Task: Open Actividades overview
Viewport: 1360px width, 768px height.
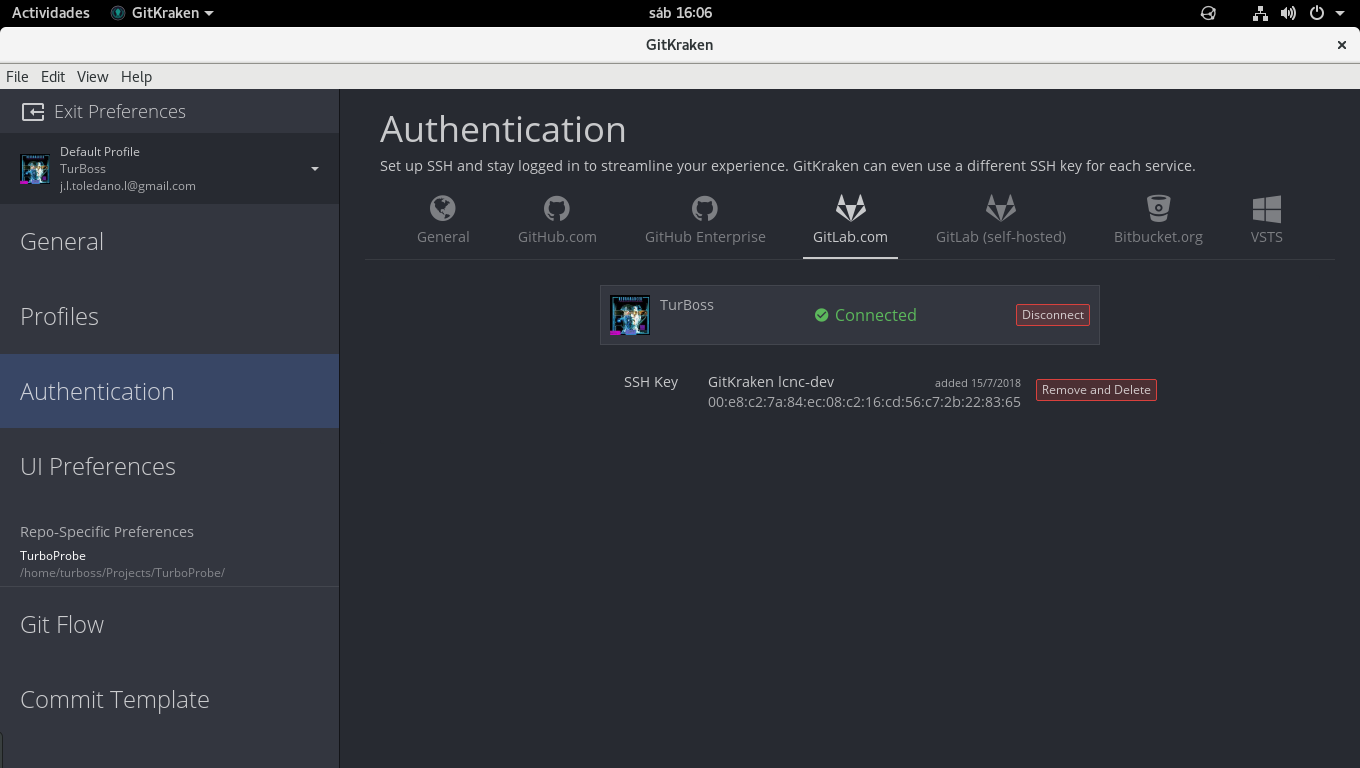Action: pyautogui.click(x=50, y=13)
